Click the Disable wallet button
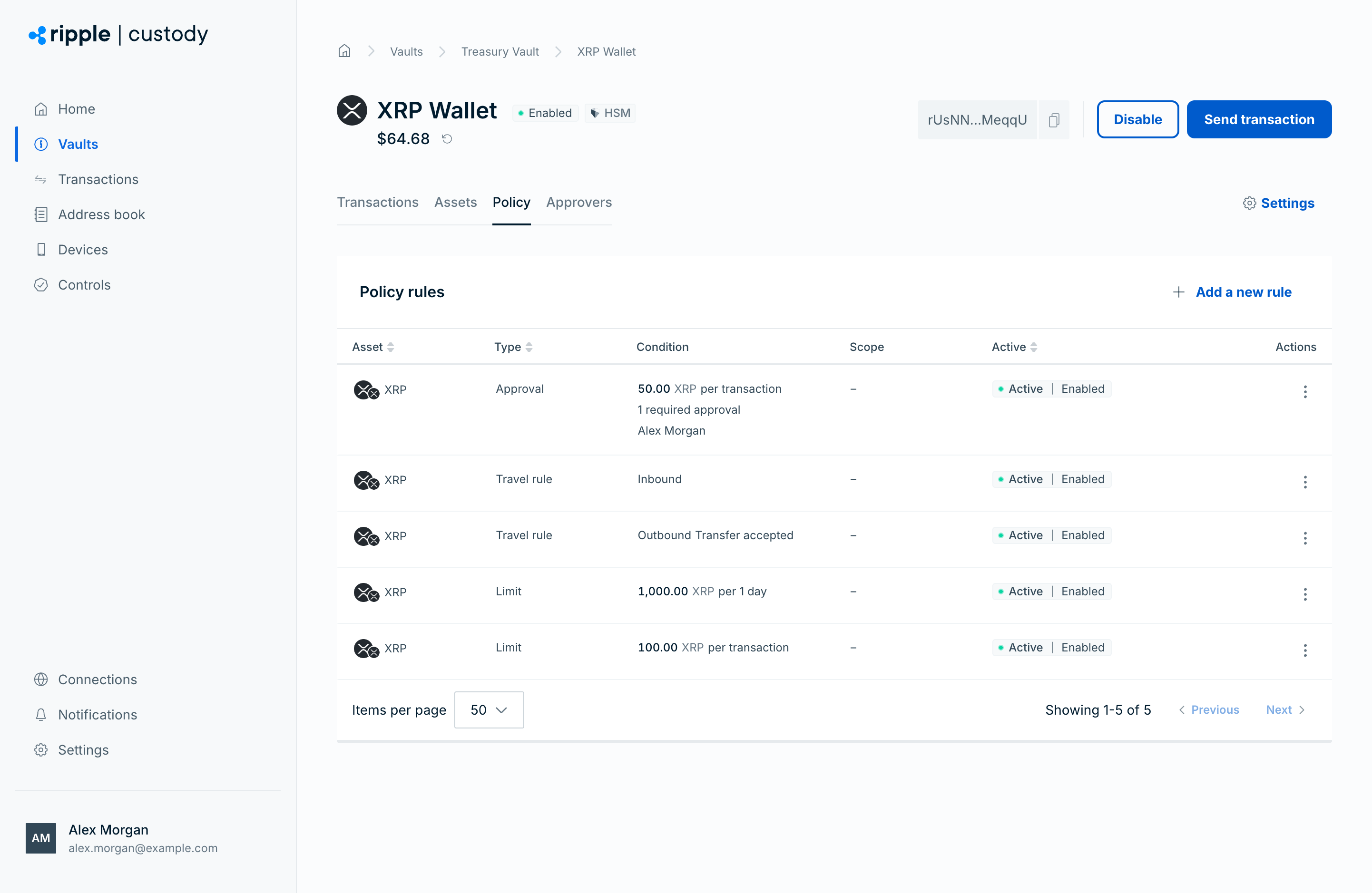This screenshot has height=893, width=1372. point(1137,119)
